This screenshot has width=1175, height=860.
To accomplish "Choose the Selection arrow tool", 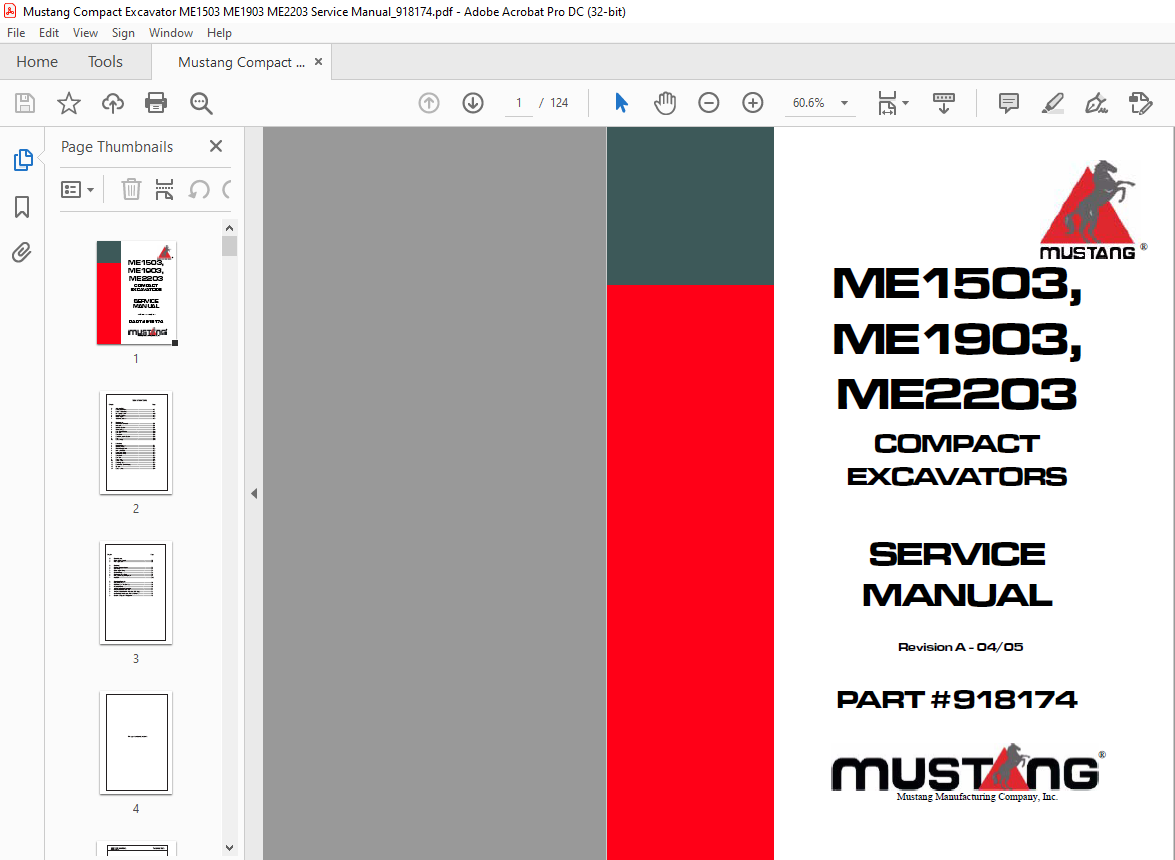I will point(621,103).
